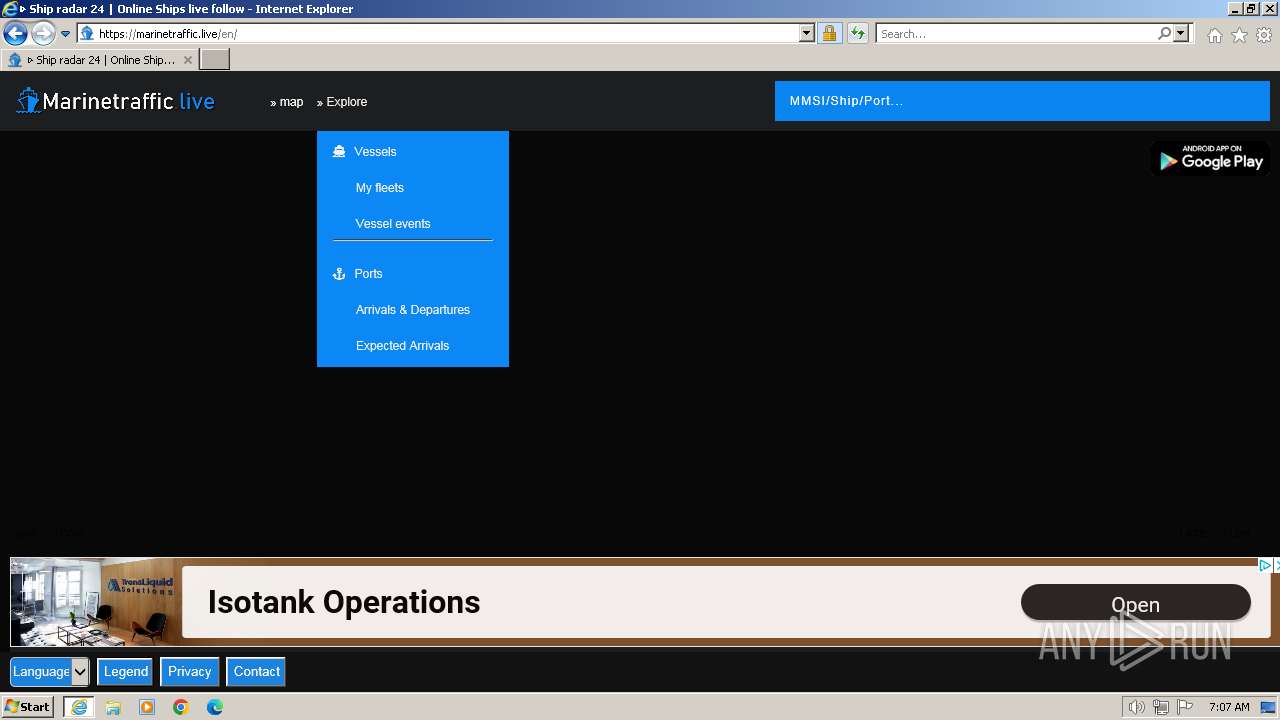Screen dimensions: 1280x720
Task: Launch Chrome from the taskbar
Action: coord(181,707)
